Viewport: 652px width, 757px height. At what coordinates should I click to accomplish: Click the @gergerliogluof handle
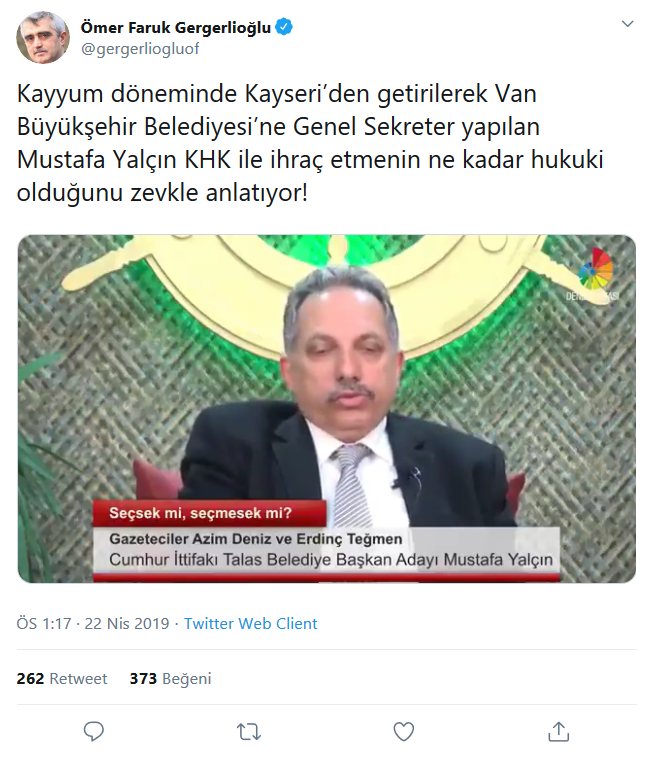coord(140,49)
